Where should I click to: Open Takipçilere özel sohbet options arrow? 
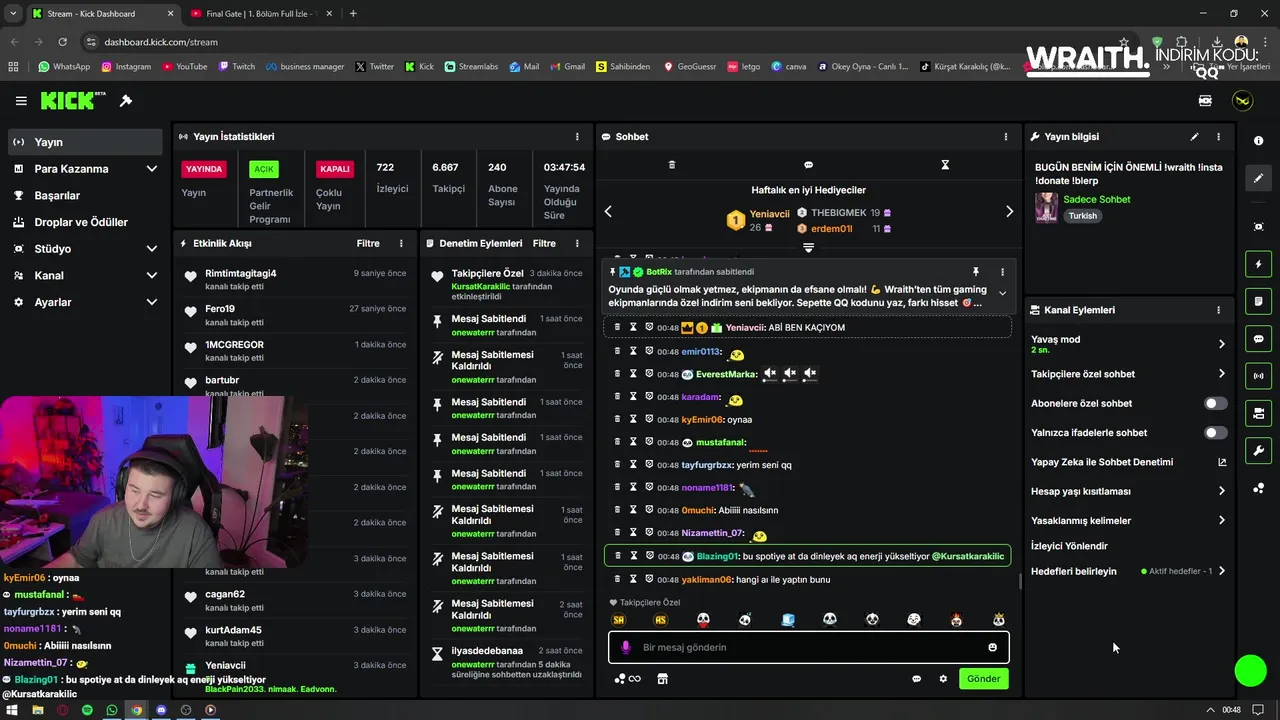click(1221, 374)
